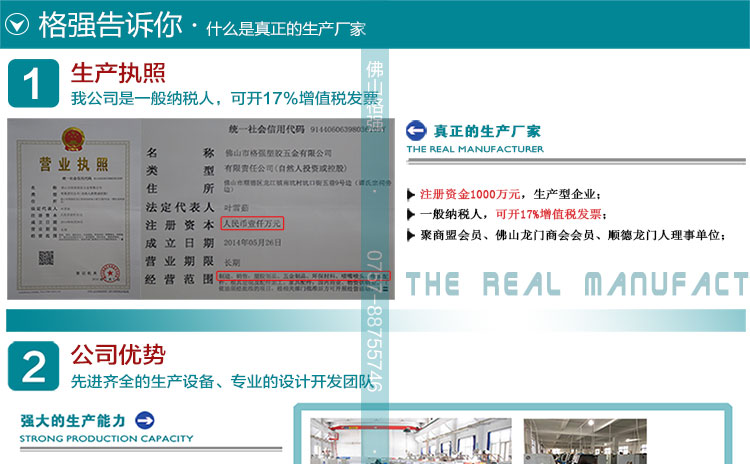Select the 公司优势 section heading
The width and height of the screenshot is (750, 464).
pos(118,355)
